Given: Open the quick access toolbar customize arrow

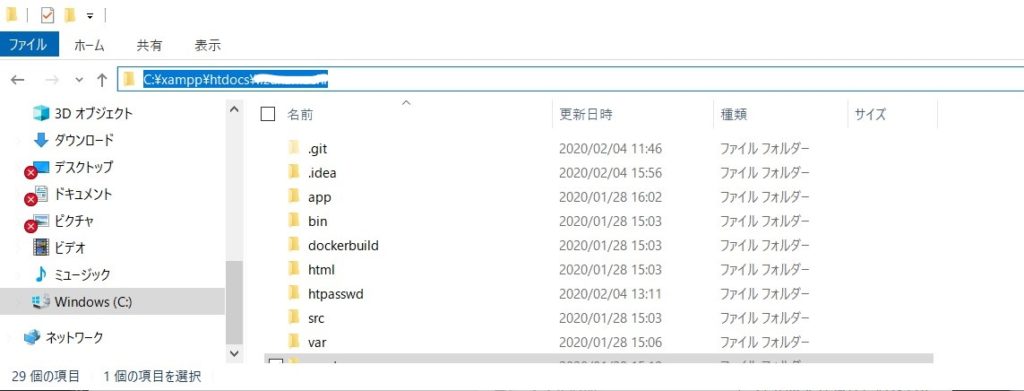Looking at the screenshot, I should 90,16.
